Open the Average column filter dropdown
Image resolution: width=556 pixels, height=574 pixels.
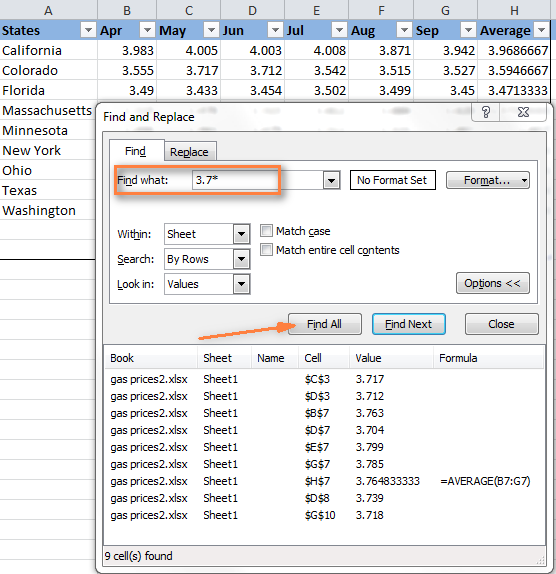coord(541,30)
